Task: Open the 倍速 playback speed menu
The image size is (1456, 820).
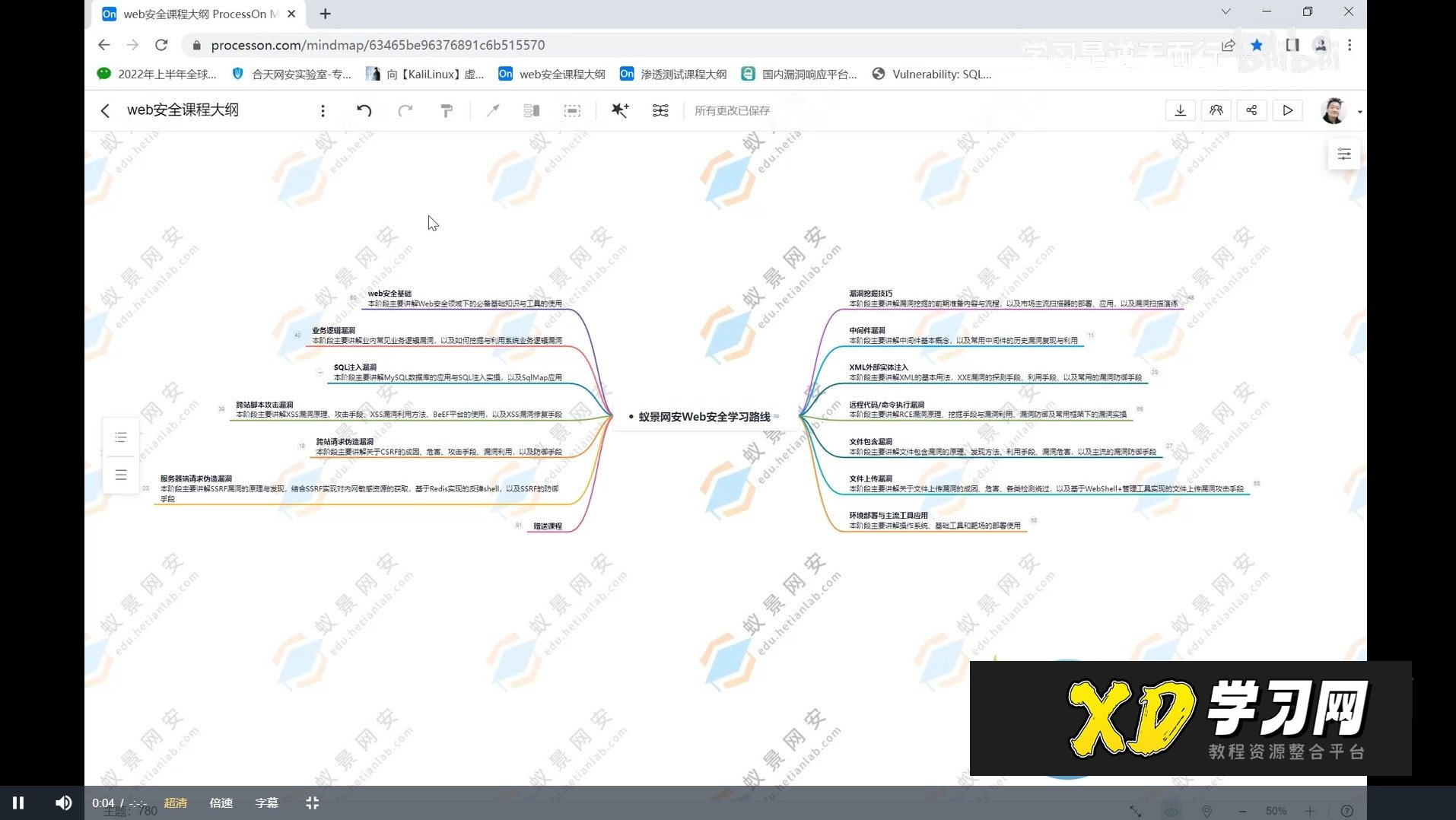Action: click(x=221, y=803)
